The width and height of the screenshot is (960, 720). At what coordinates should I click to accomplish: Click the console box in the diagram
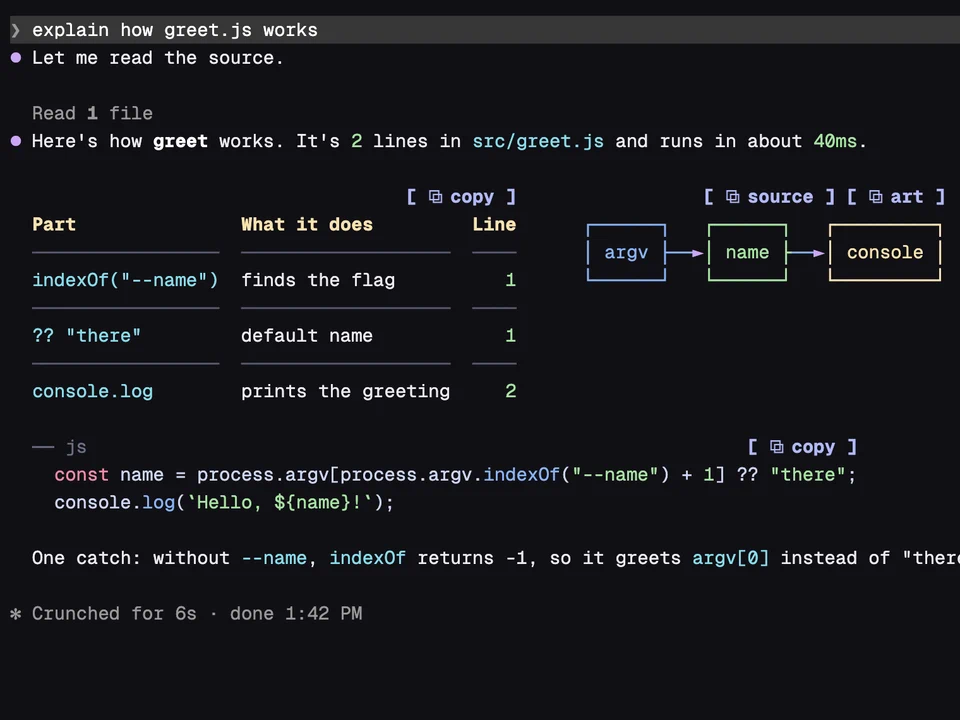885,252
